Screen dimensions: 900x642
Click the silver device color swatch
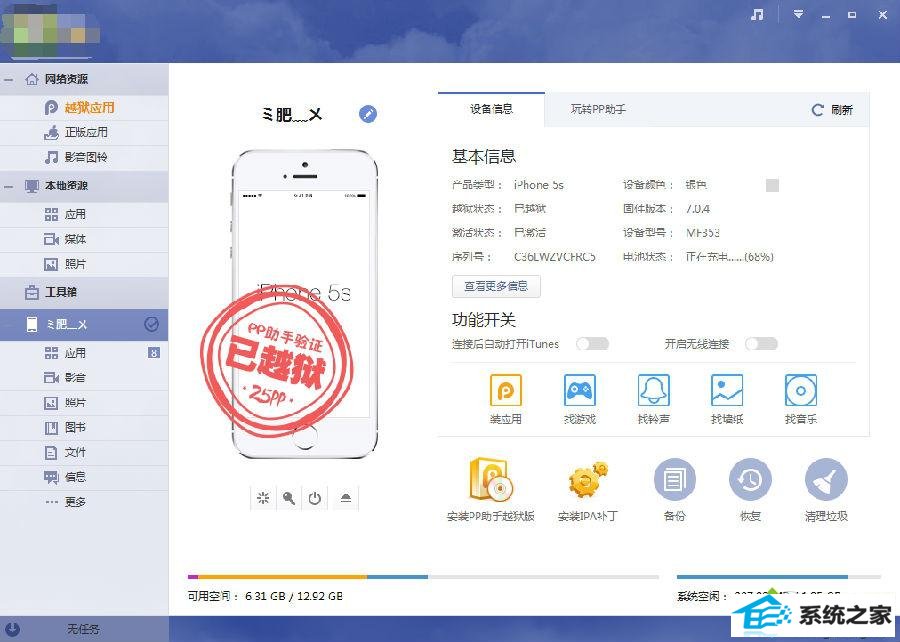[773, 185]
